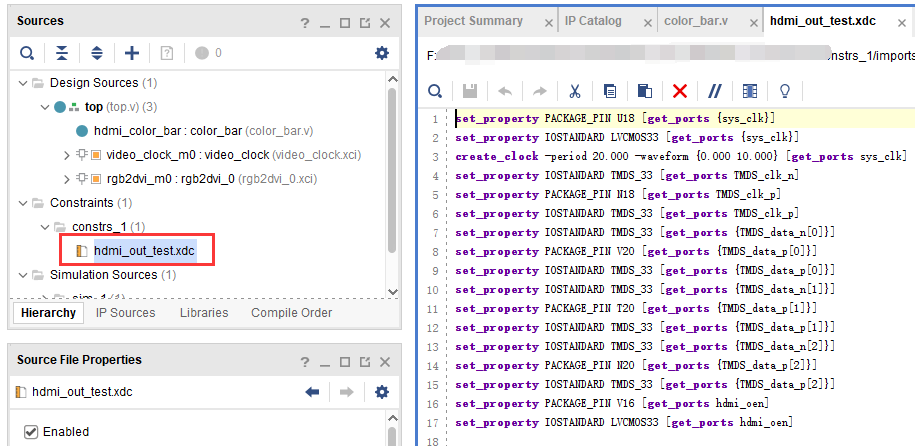Open the Sources panel settings gear
Viewport: 915px width, 446px height.
382,54
